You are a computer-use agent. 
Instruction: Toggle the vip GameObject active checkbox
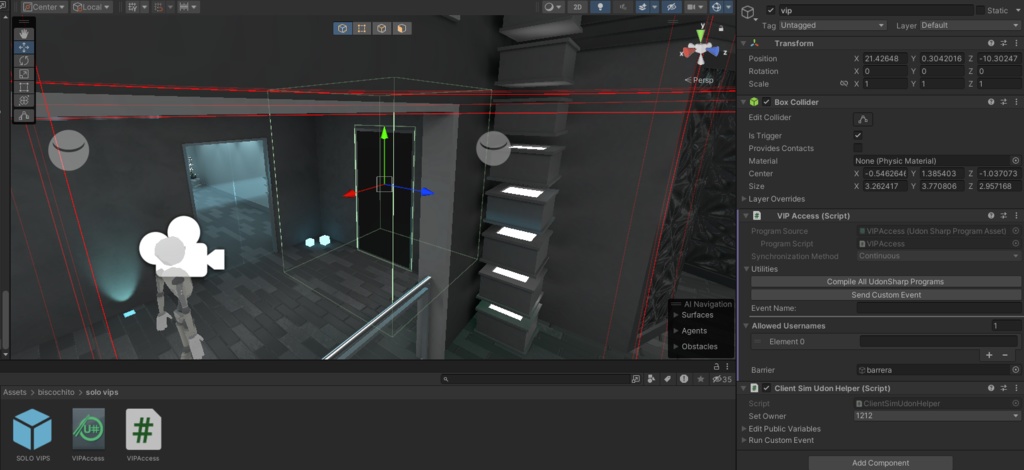click(771, 10)
